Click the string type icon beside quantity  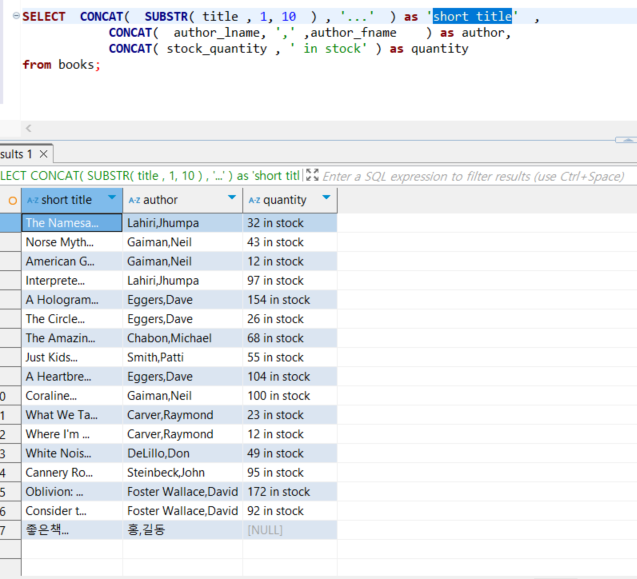click(254, 200)
